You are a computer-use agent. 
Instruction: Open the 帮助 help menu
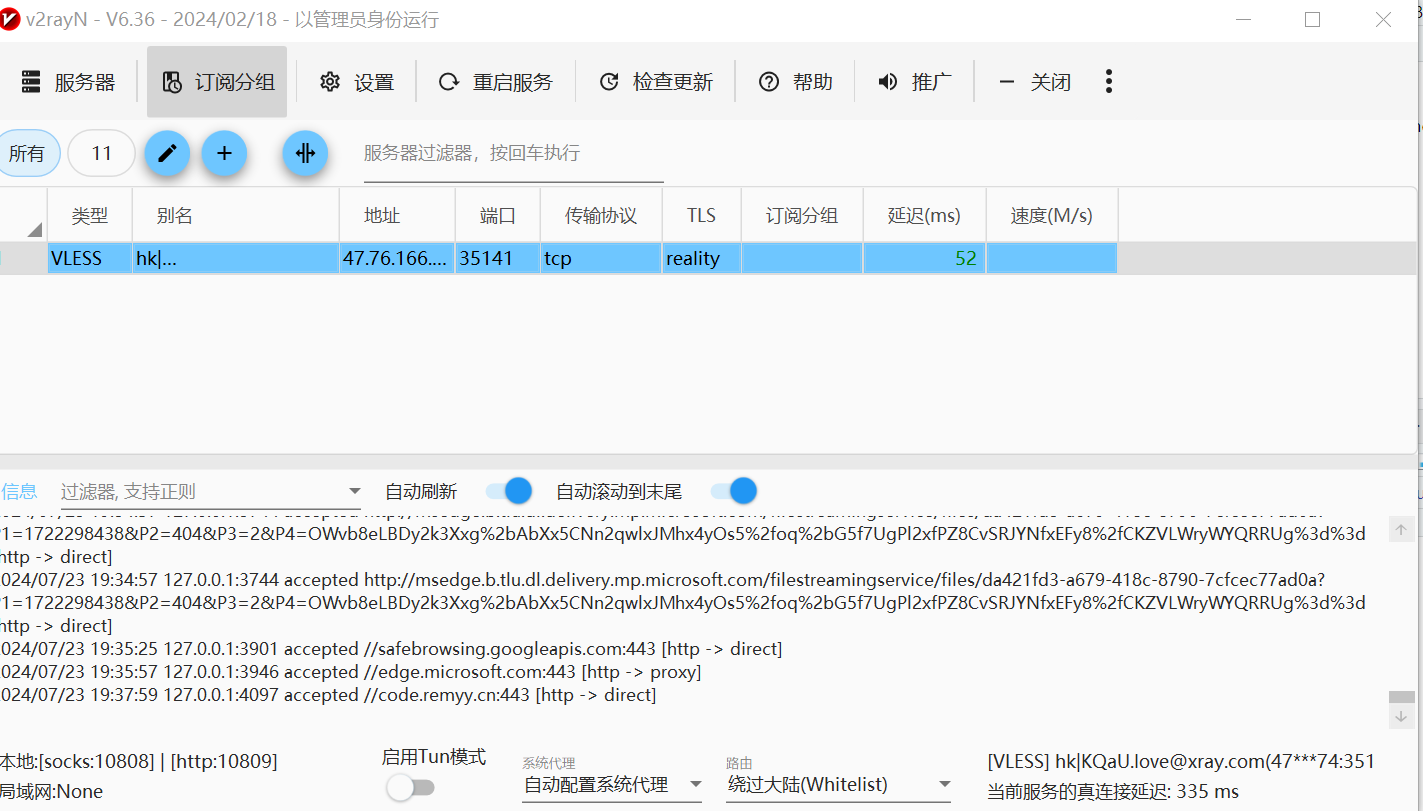[795, 82]
